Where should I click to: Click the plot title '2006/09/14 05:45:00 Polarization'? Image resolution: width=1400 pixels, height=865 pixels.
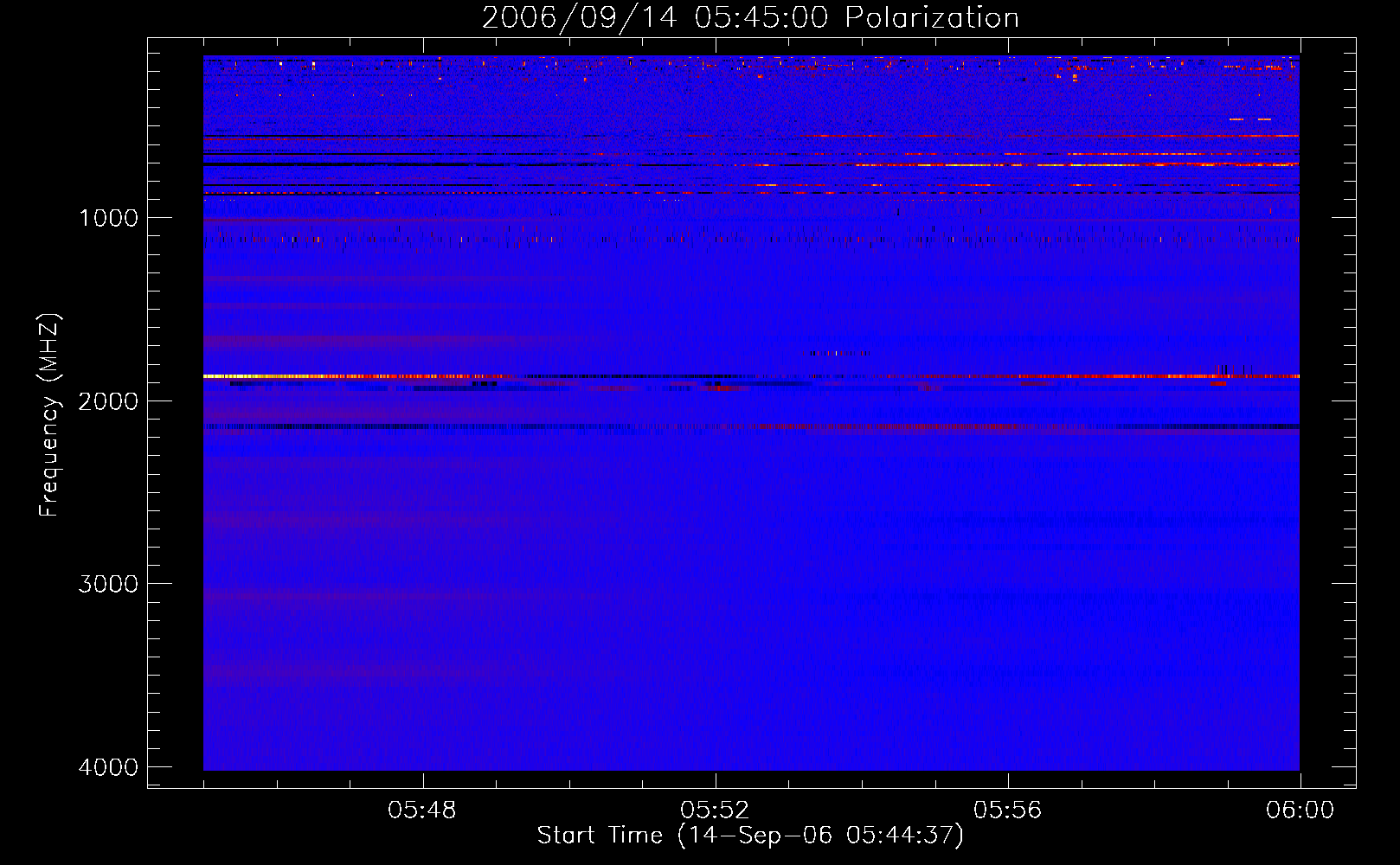(x=750, y=17)
